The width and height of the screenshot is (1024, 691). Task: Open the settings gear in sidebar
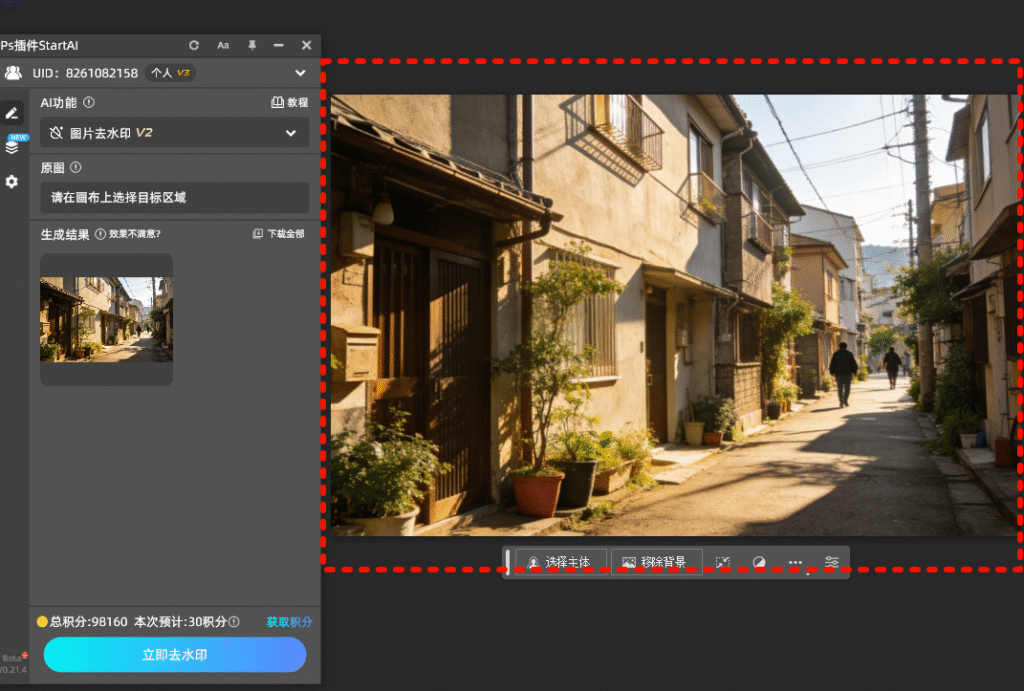(12, 181)
